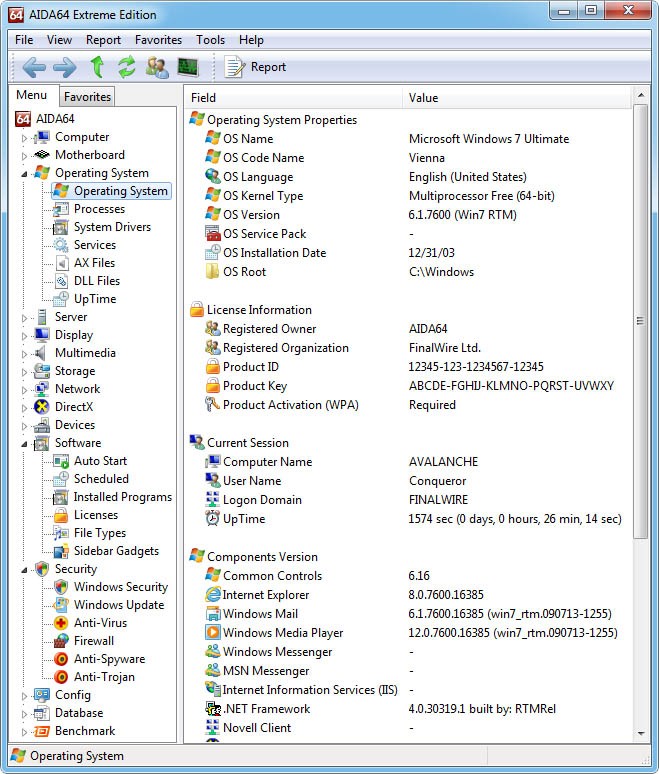Click scrollbar down arrow in the details pane
The height and width of the screenshot is (774, 659).
point(641,733)
